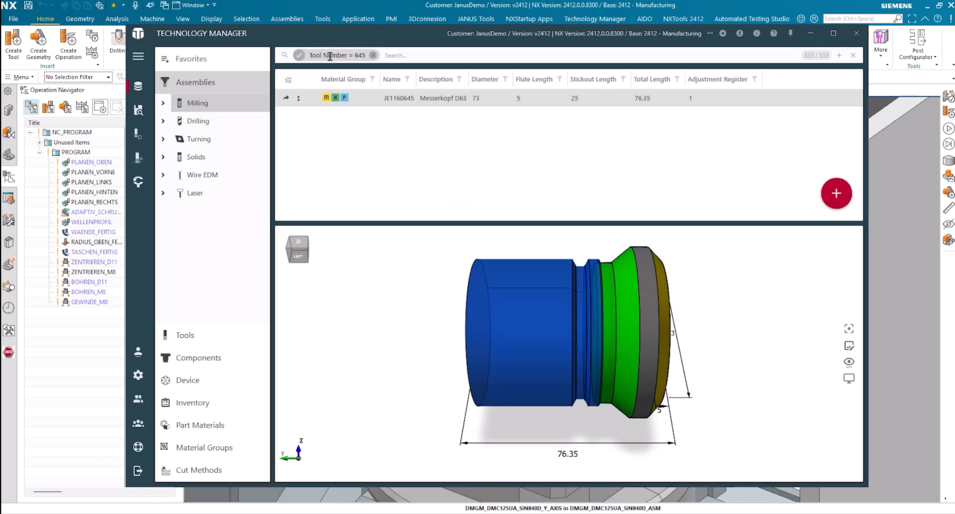The image size is (955, 514).
Task: Click the note icon in 3D preview
Action: tap(849, 345)
